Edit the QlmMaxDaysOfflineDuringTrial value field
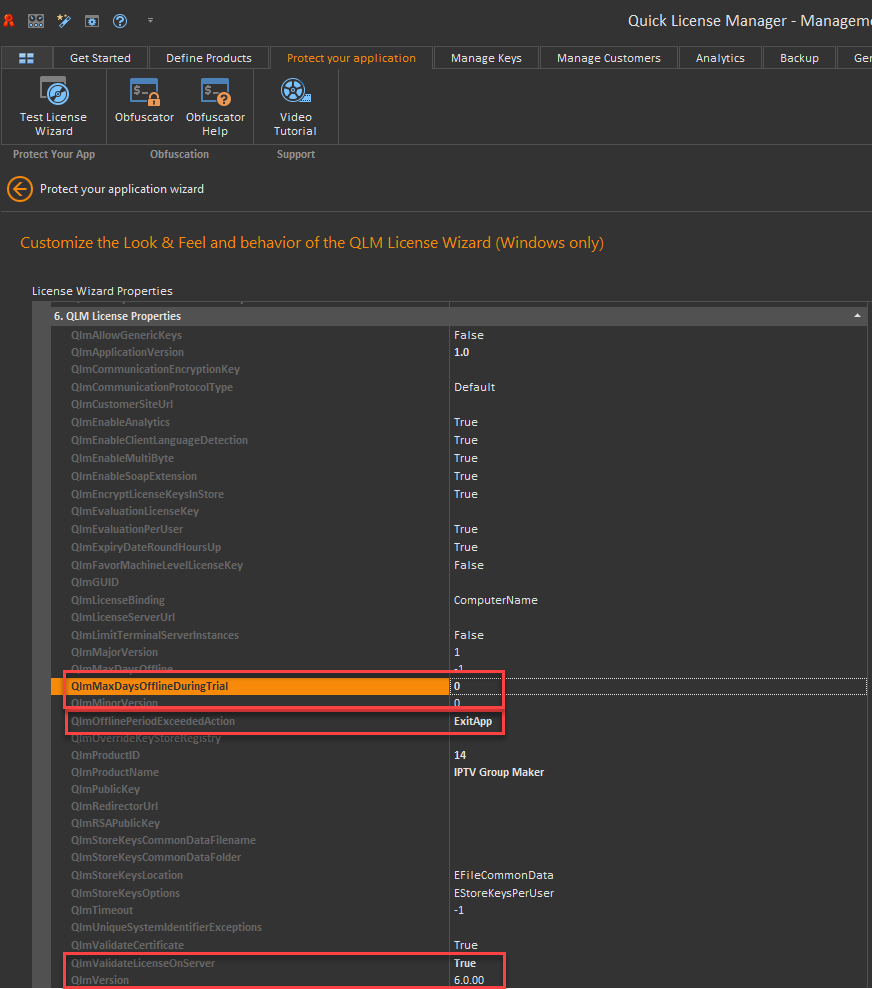The height and width of the screenshot is (989, 872). coord(658,686)
